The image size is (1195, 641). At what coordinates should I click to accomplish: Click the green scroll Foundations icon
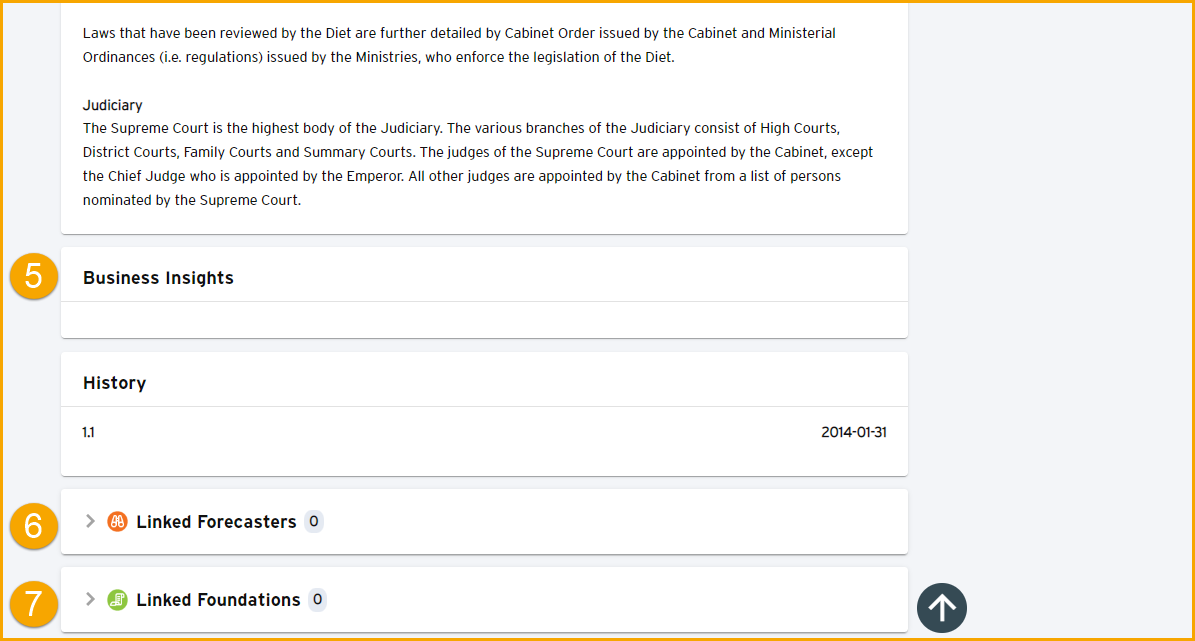click(x=117, y=600)
